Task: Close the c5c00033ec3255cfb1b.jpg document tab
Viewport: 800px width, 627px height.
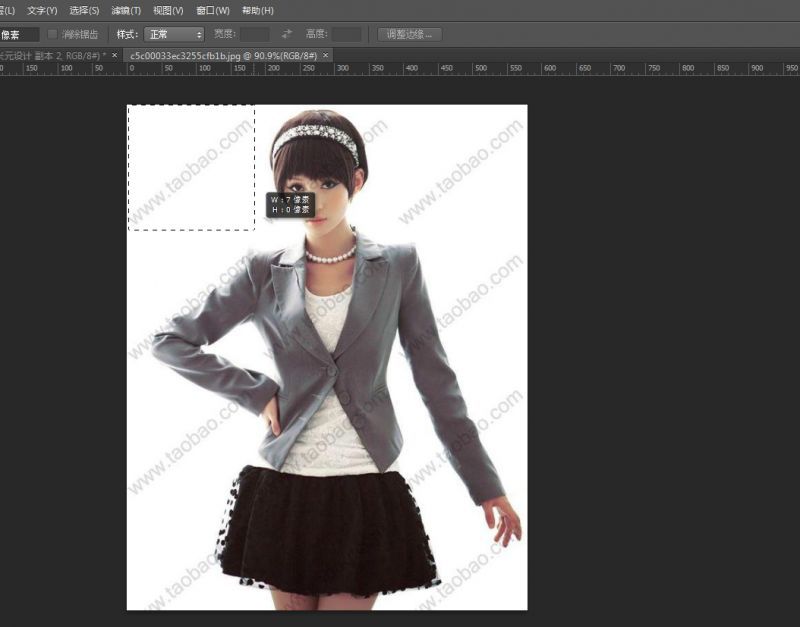Action: click(324, 55)
